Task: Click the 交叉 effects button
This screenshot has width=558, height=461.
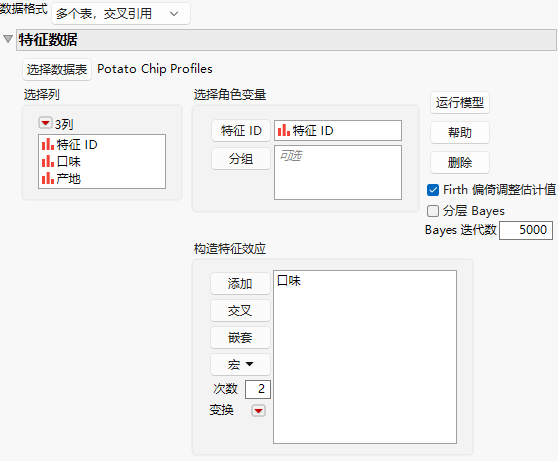Action: click(240, 311)
